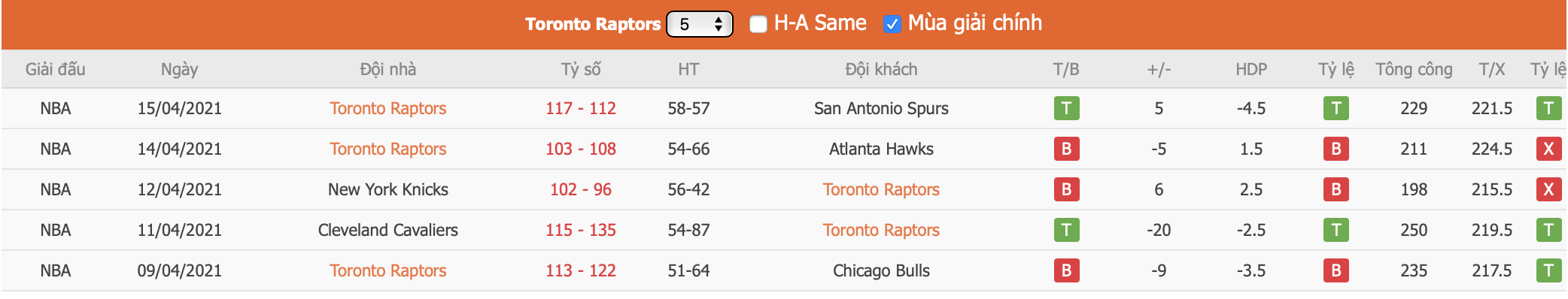Screen dimensions: 1568x299
Task: Uncheck the Mùa giải chính checkbox
Action: [x=892, y=24]
